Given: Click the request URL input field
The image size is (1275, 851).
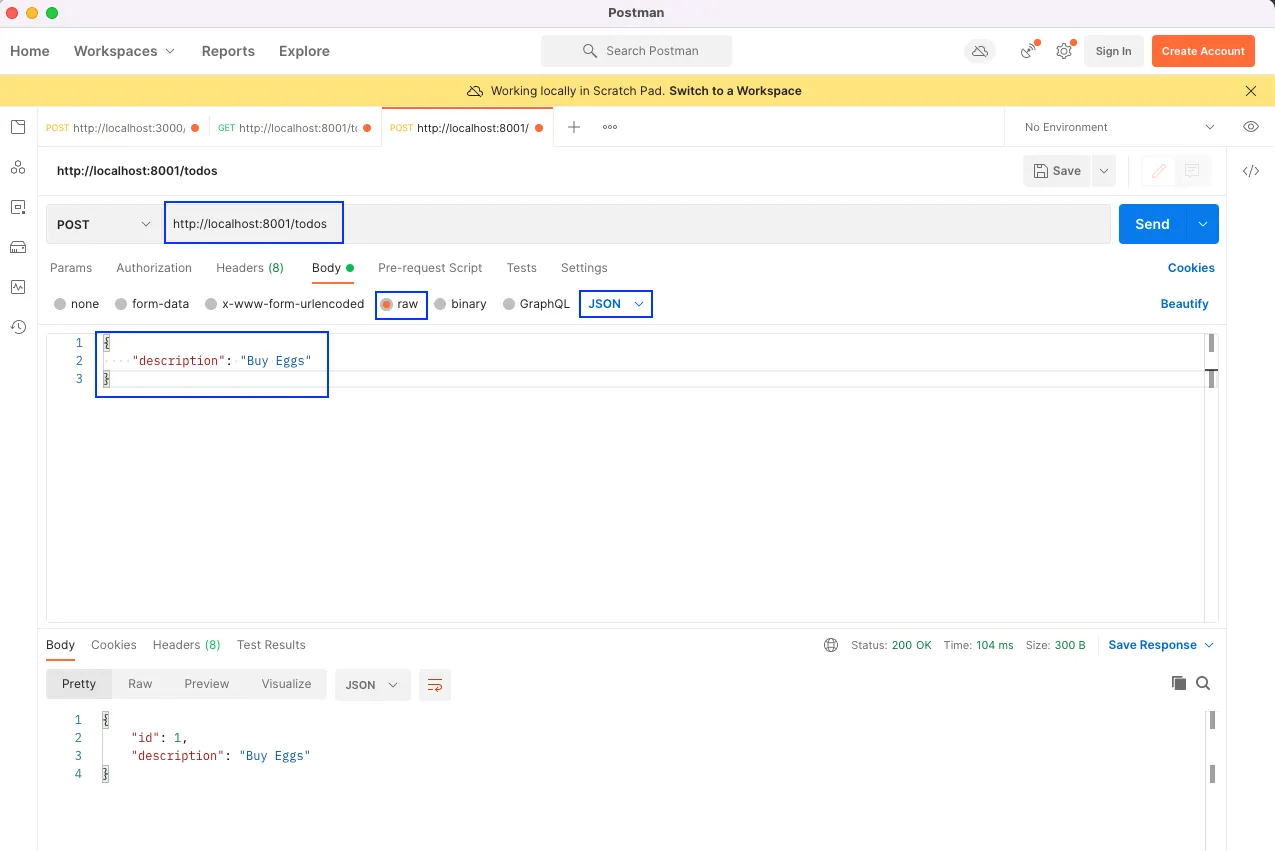Looking at the screenshot, I should pyautogui.click(x=637, y=224).
